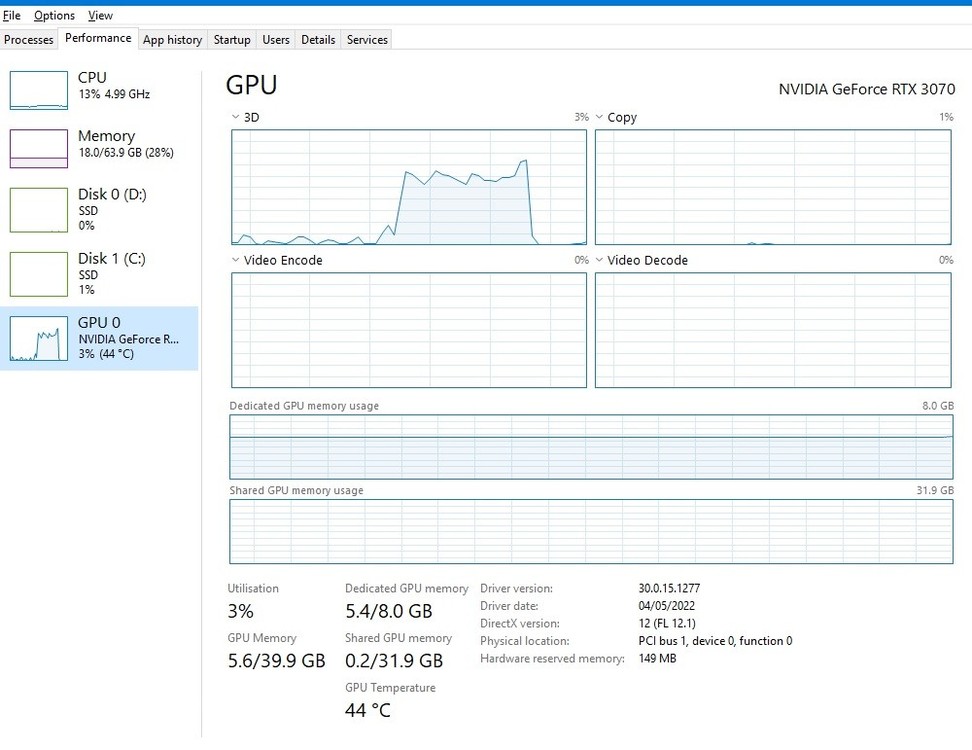Switch to the Startup tab

tap(232, 40)
